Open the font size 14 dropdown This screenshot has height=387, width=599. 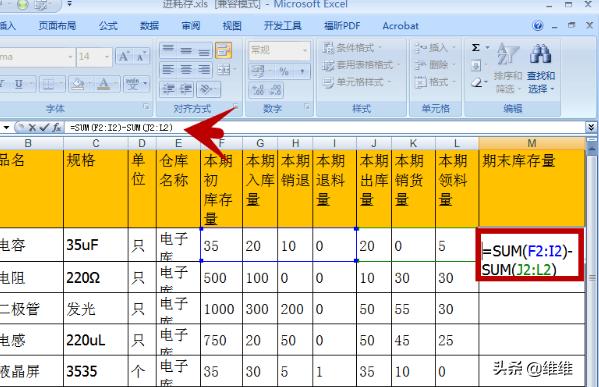[x=106, y=57]
